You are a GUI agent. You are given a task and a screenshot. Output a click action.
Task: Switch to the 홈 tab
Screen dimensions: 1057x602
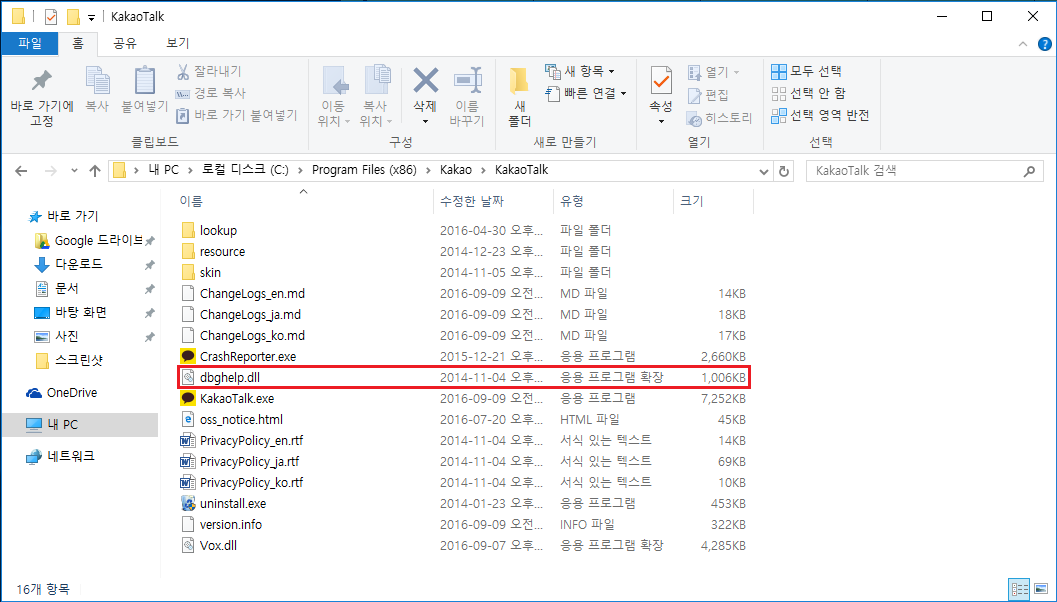78,43
